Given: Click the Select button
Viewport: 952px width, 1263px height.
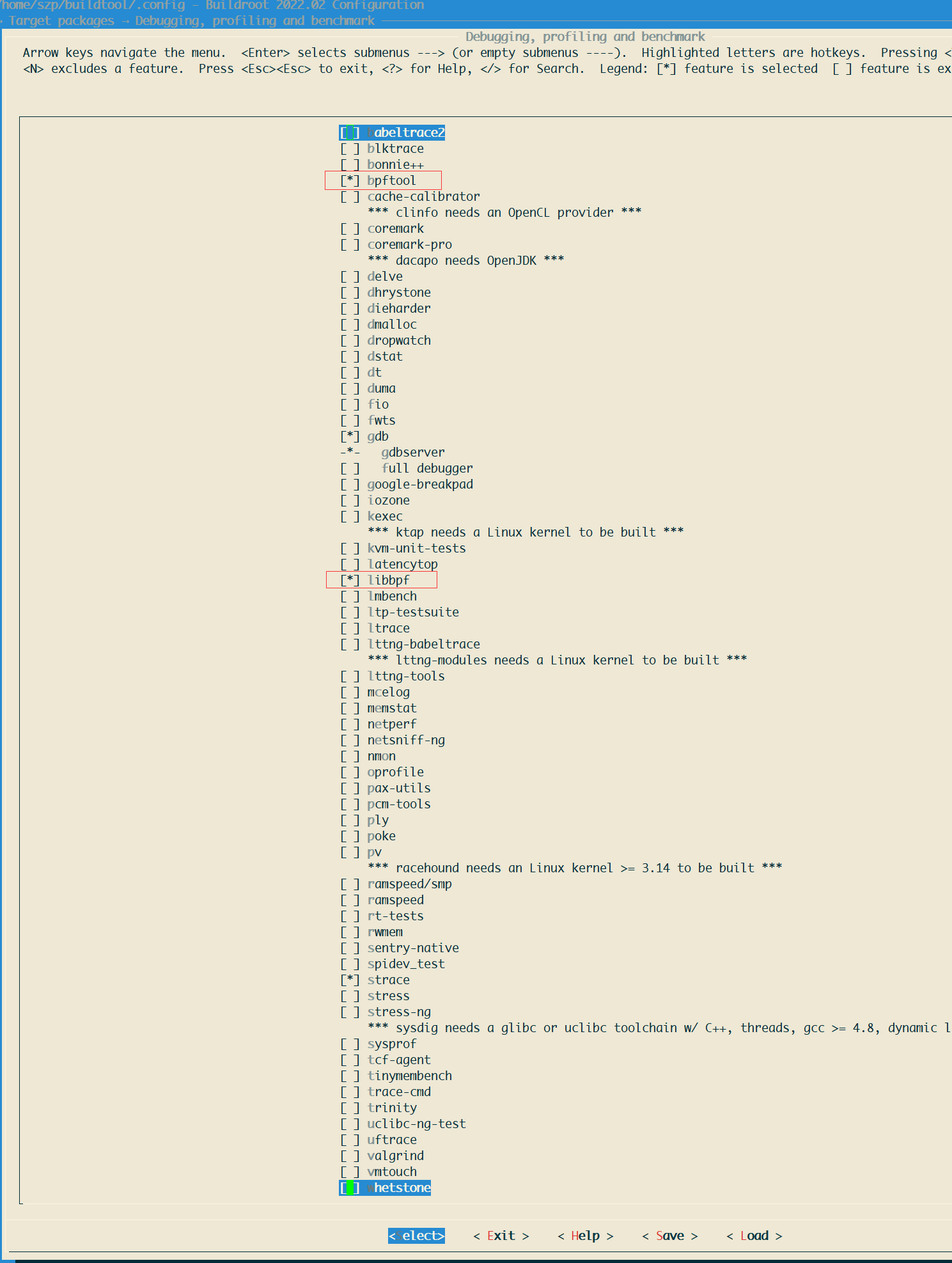Looking at the screenshot, I should [416, 1236].
